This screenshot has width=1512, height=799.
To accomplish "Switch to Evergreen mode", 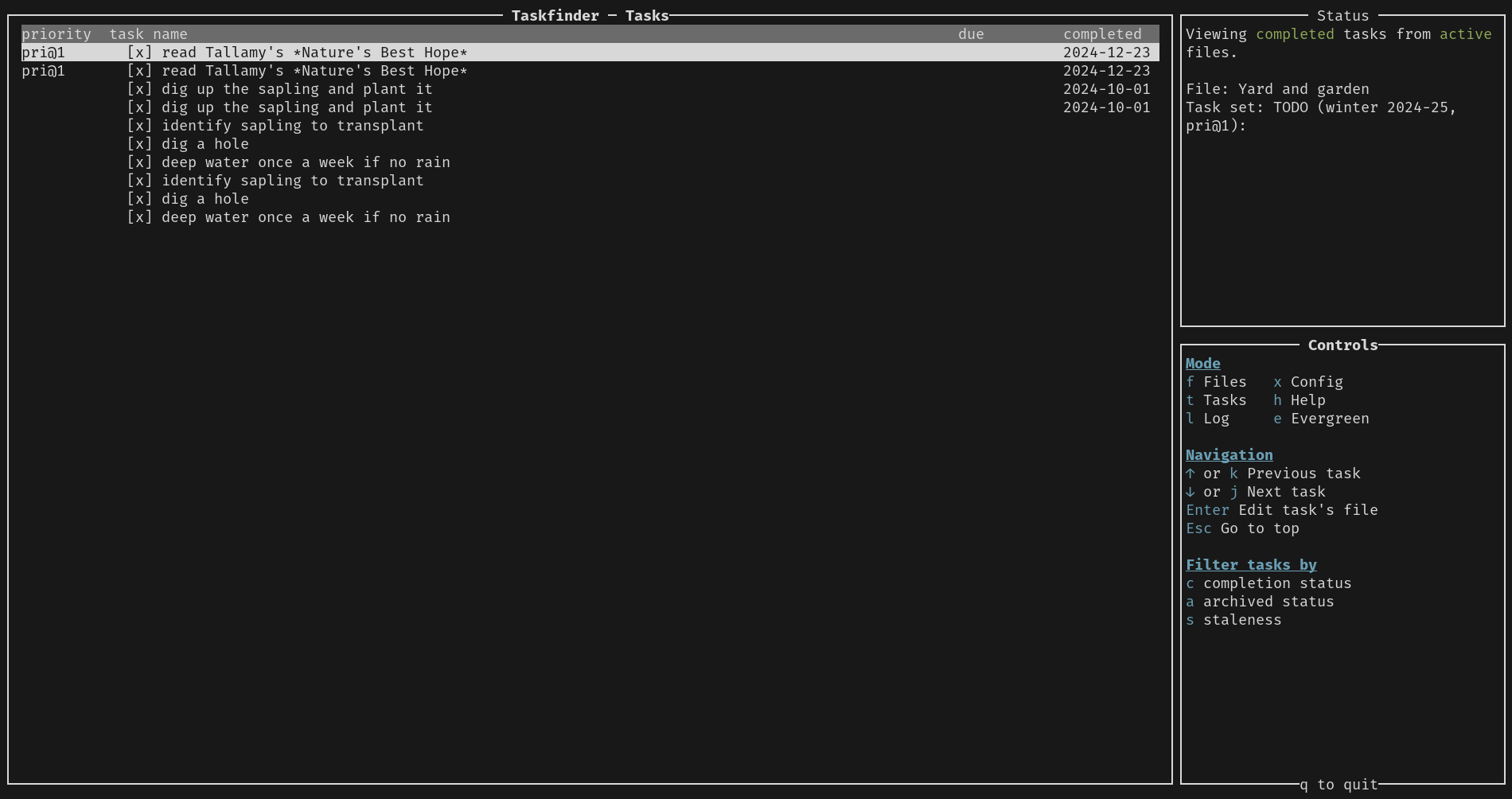I will click(x=1321, y=419).
